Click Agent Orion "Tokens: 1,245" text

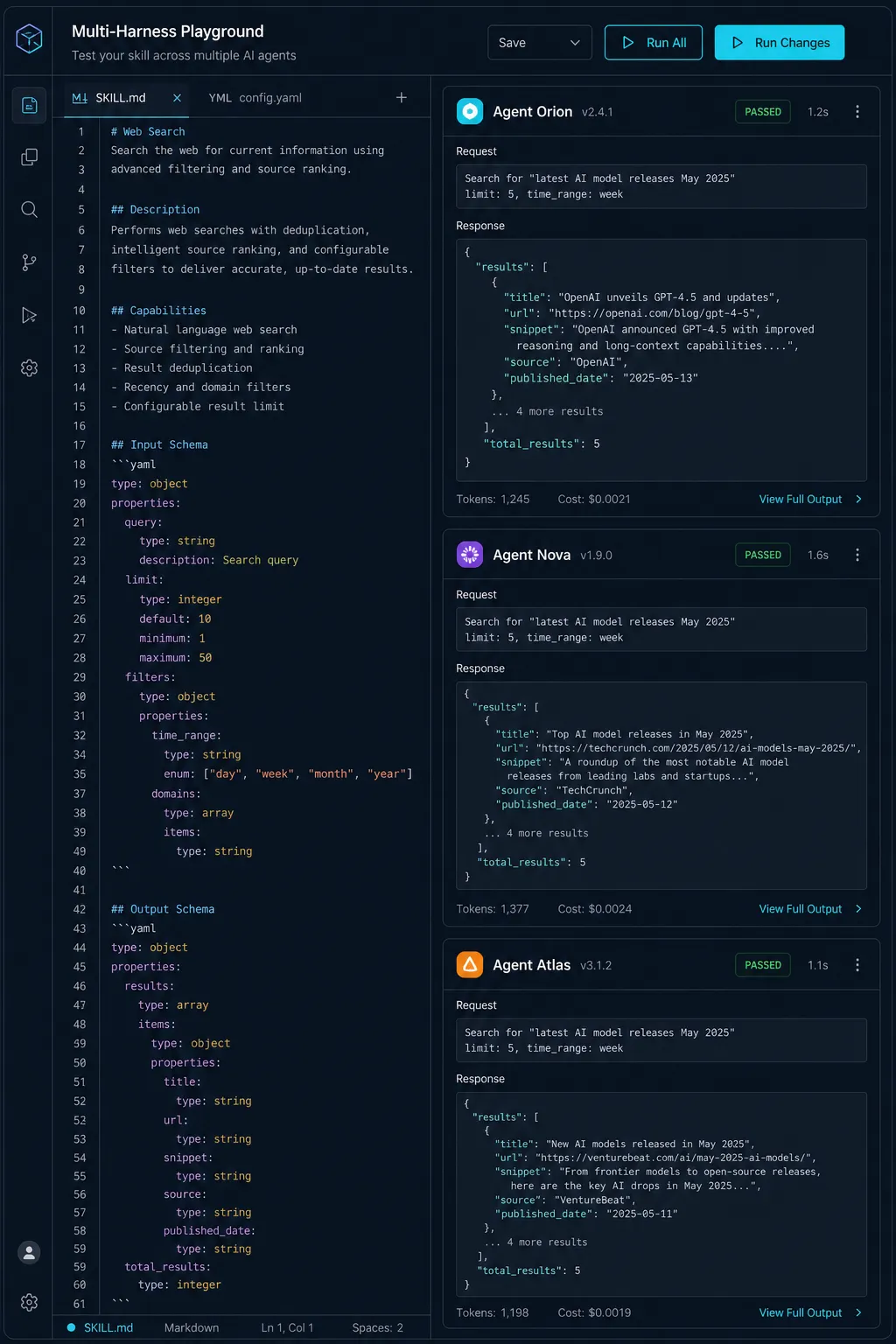click(493, 499)
